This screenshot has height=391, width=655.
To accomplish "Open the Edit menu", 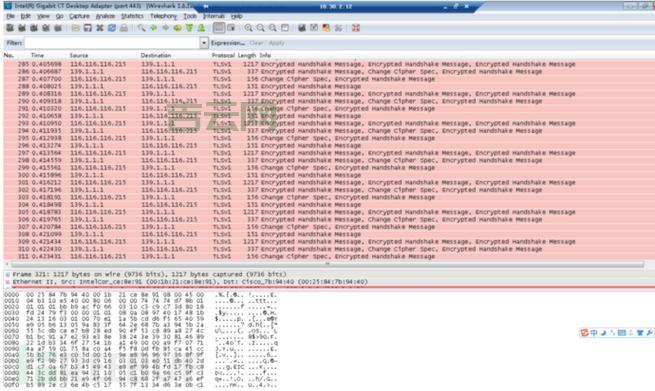I will pyautogui.click(x=25, y=16).
